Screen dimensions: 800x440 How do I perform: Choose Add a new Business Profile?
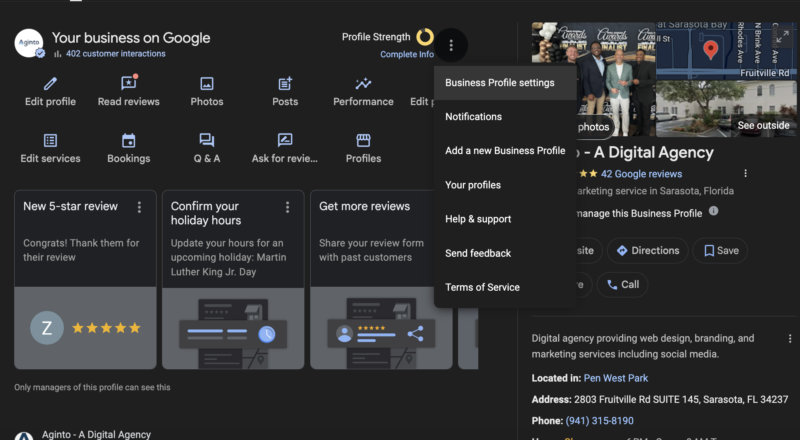pyautogui.click(x=505, y=151)
